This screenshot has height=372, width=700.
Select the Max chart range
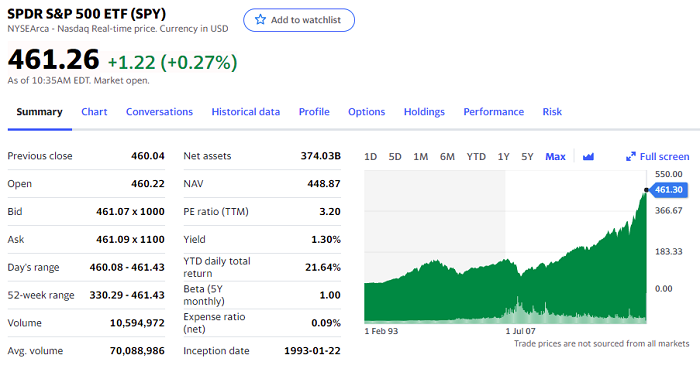555,157
